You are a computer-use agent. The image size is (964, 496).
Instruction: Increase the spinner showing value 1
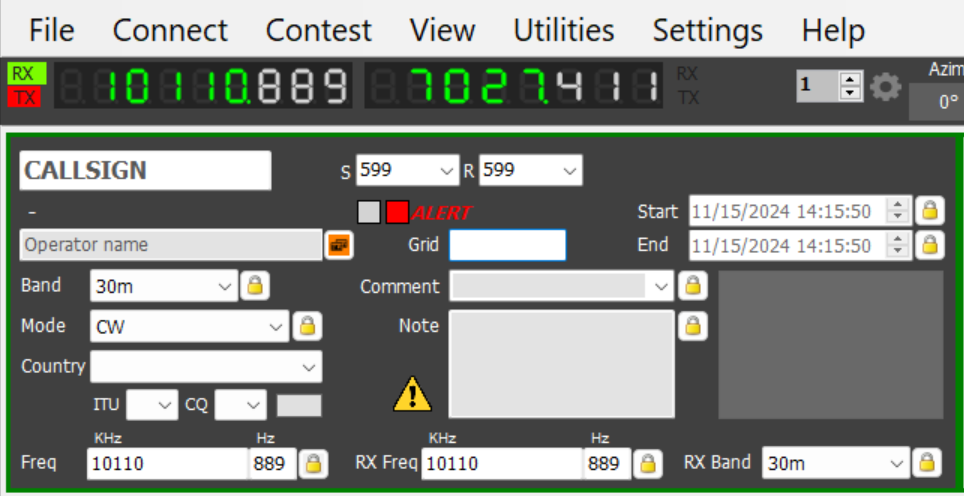click(x=850, y=79)
